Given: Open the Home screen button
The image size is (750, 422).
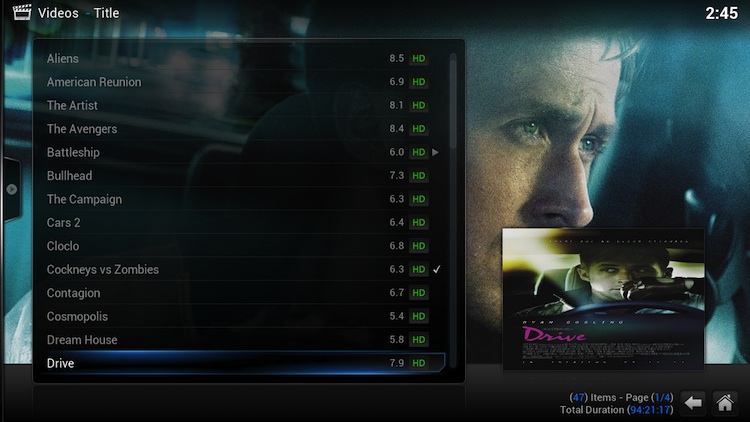Looking at the screenshot, I should [x=725, y=403].
